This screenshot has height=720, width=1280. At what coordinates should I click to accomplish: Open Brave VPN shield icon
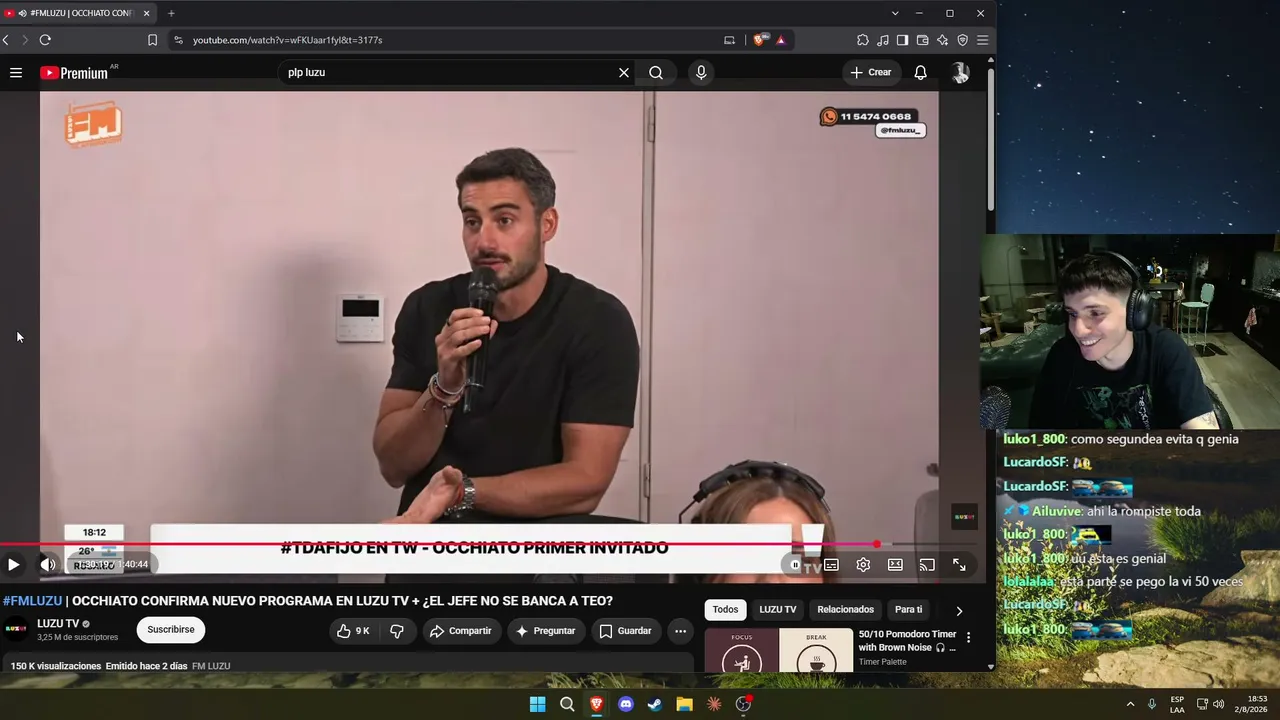(x=962, y=40)
